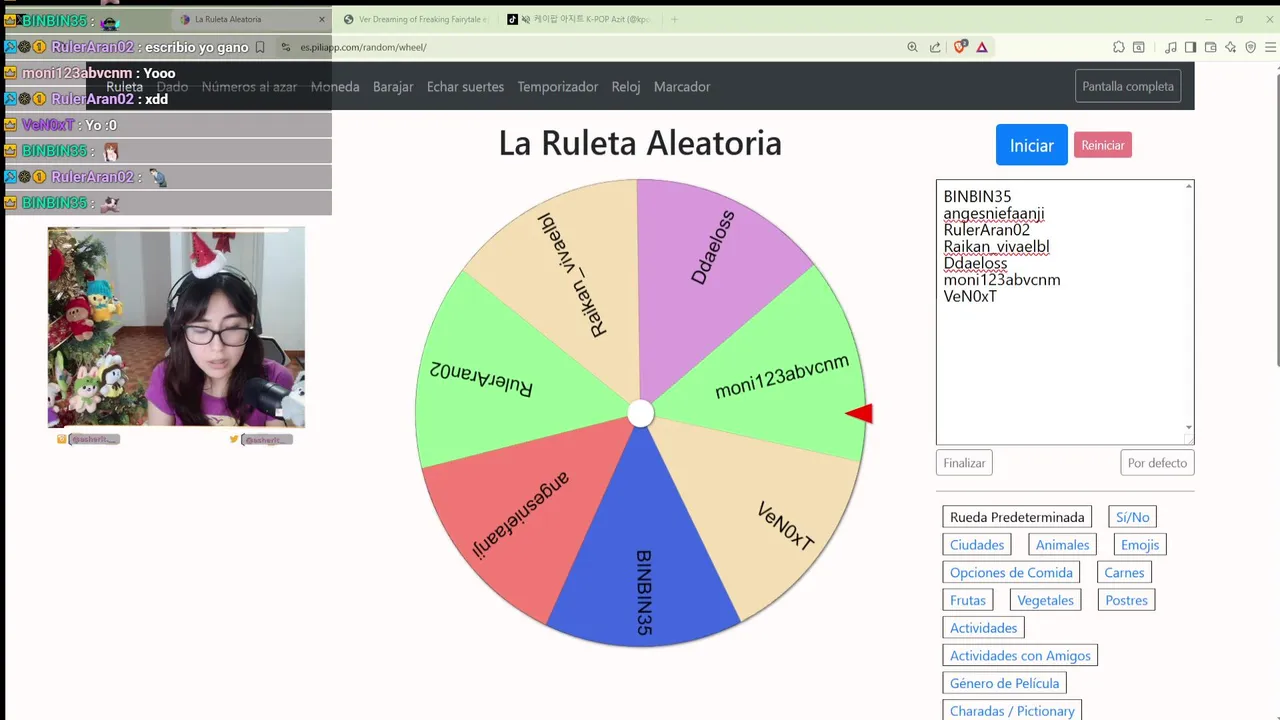Click the text area scrollbar up arrow
The width and height of the screenshot is (1280, 720).
1189,186
